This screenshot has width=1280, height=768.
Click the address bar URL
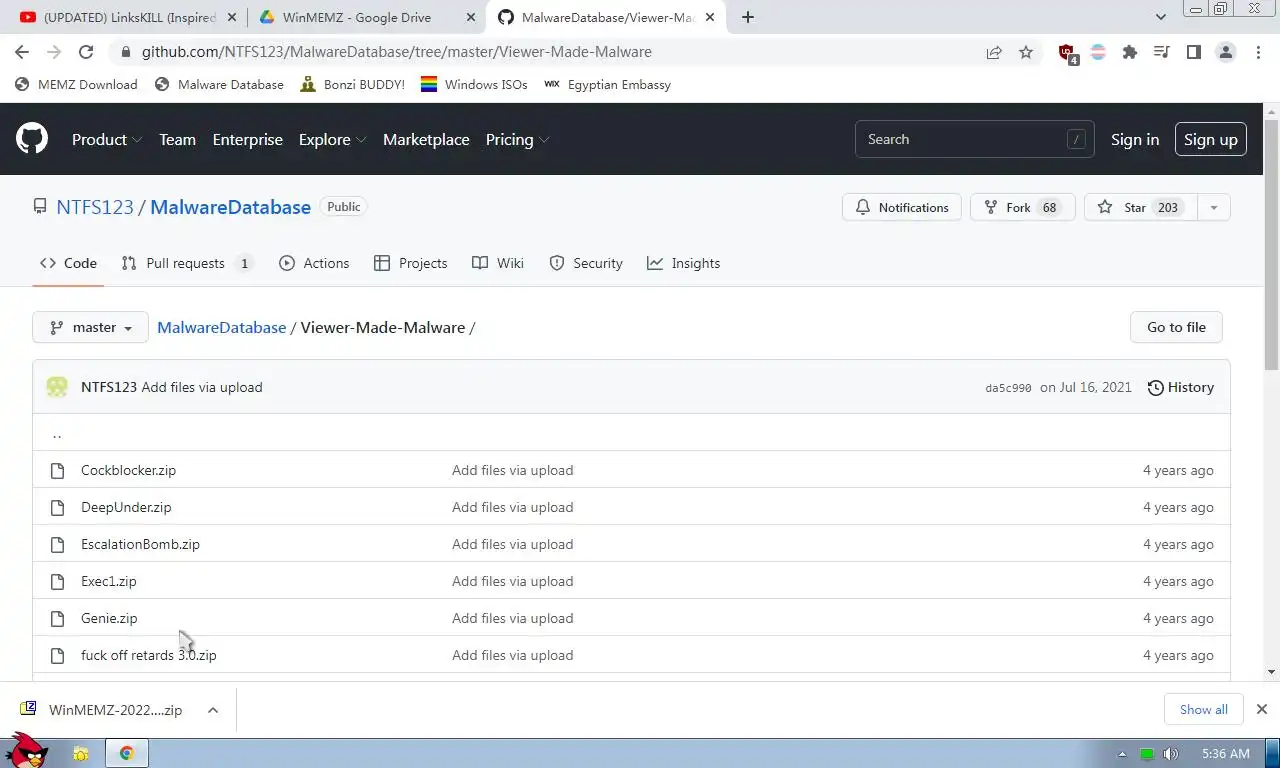coord(396,52)
